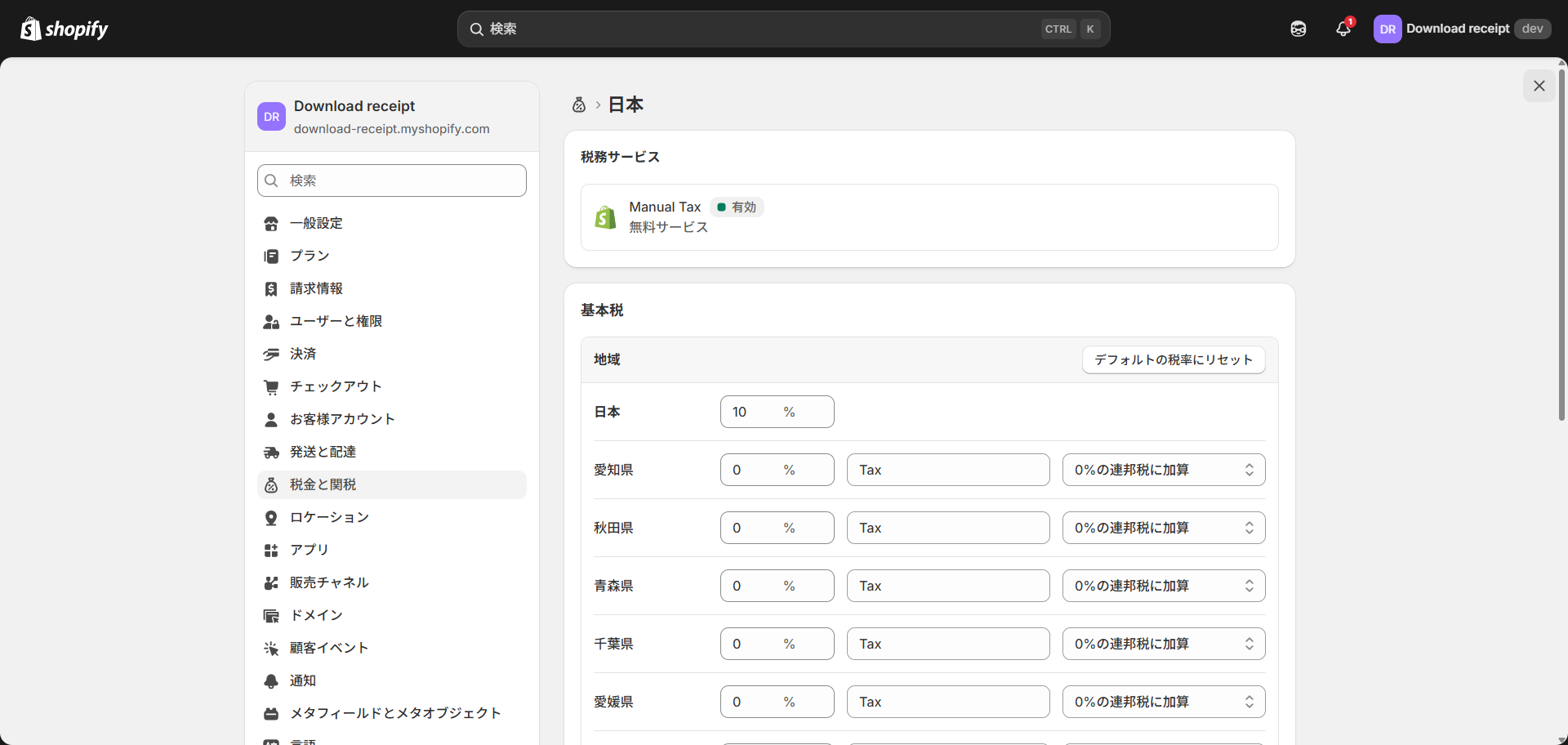1568x745 pixels.
Task: Select チェックアウト in sidebar
Action: [392, 386]
